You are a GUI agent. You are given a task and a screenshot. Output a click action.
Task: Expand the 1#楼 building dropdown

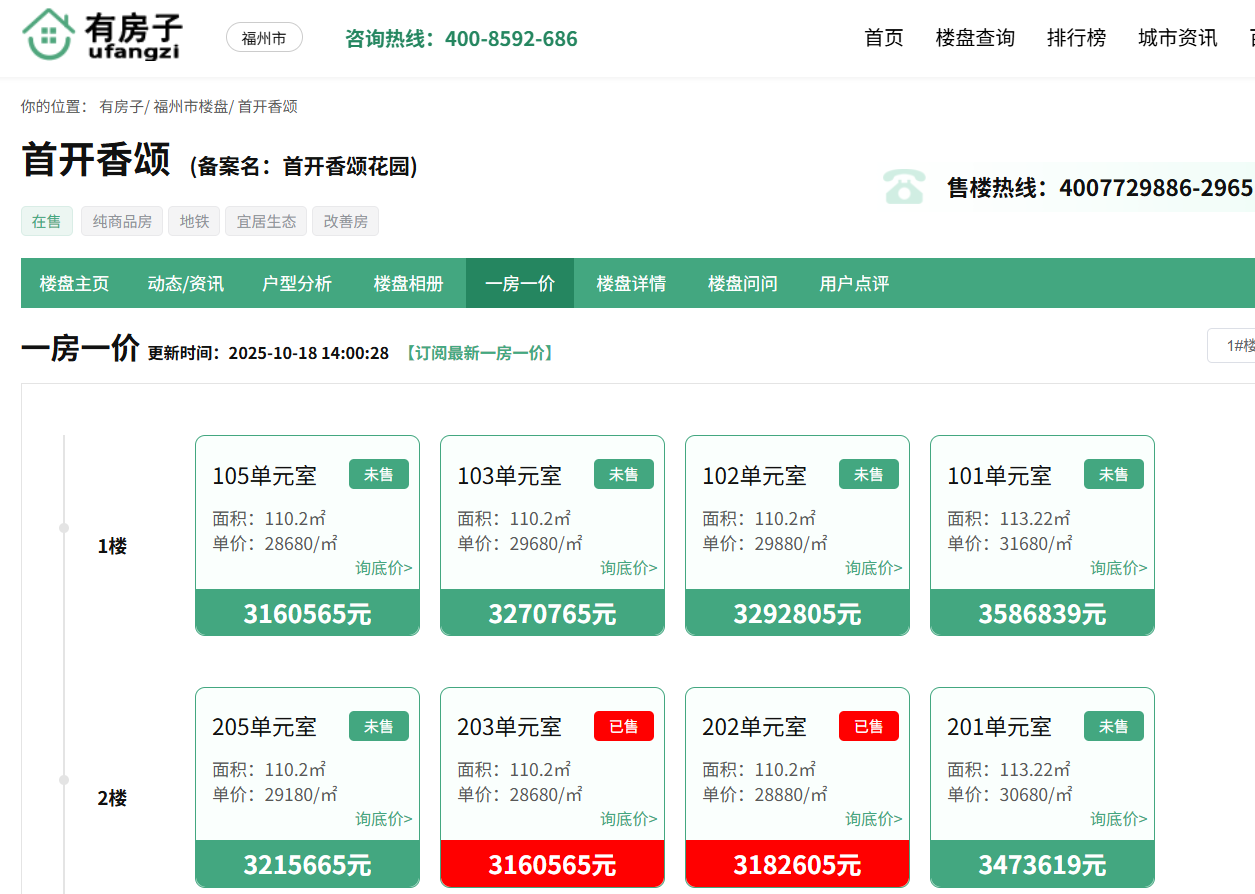click(x=1232, y=345)
